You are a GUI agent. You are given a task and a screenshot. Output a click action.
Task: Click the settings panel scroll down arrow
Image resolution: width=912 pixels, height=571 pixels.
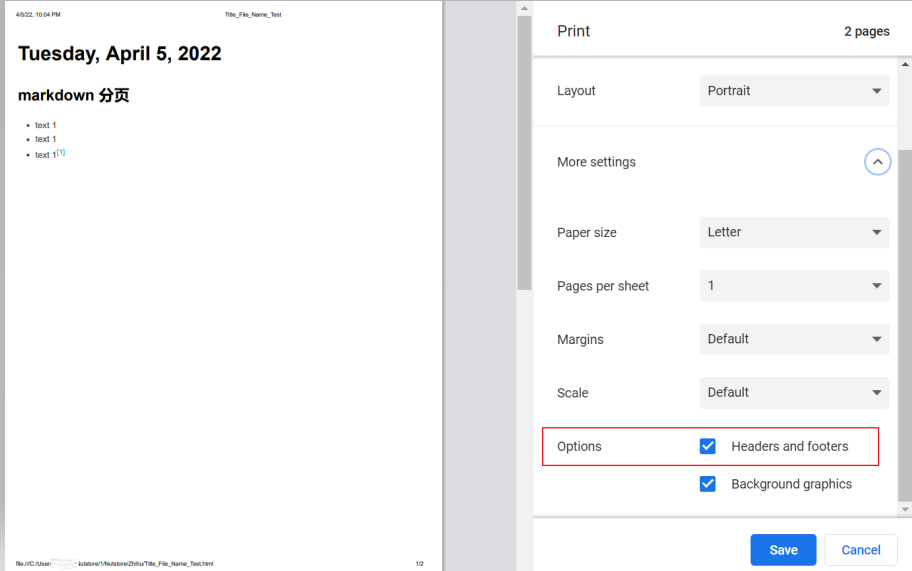[905, 509]
